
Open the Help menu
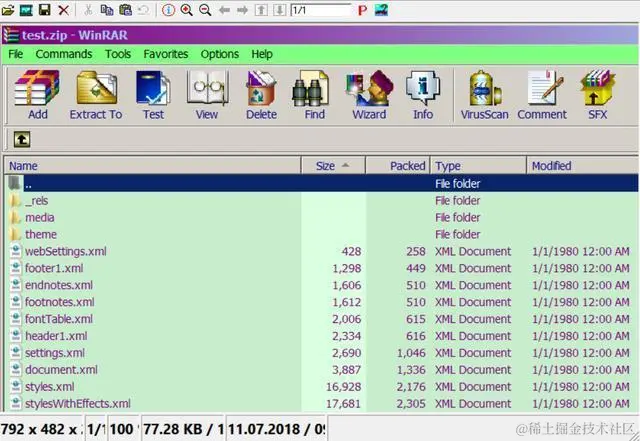(262, 54)
